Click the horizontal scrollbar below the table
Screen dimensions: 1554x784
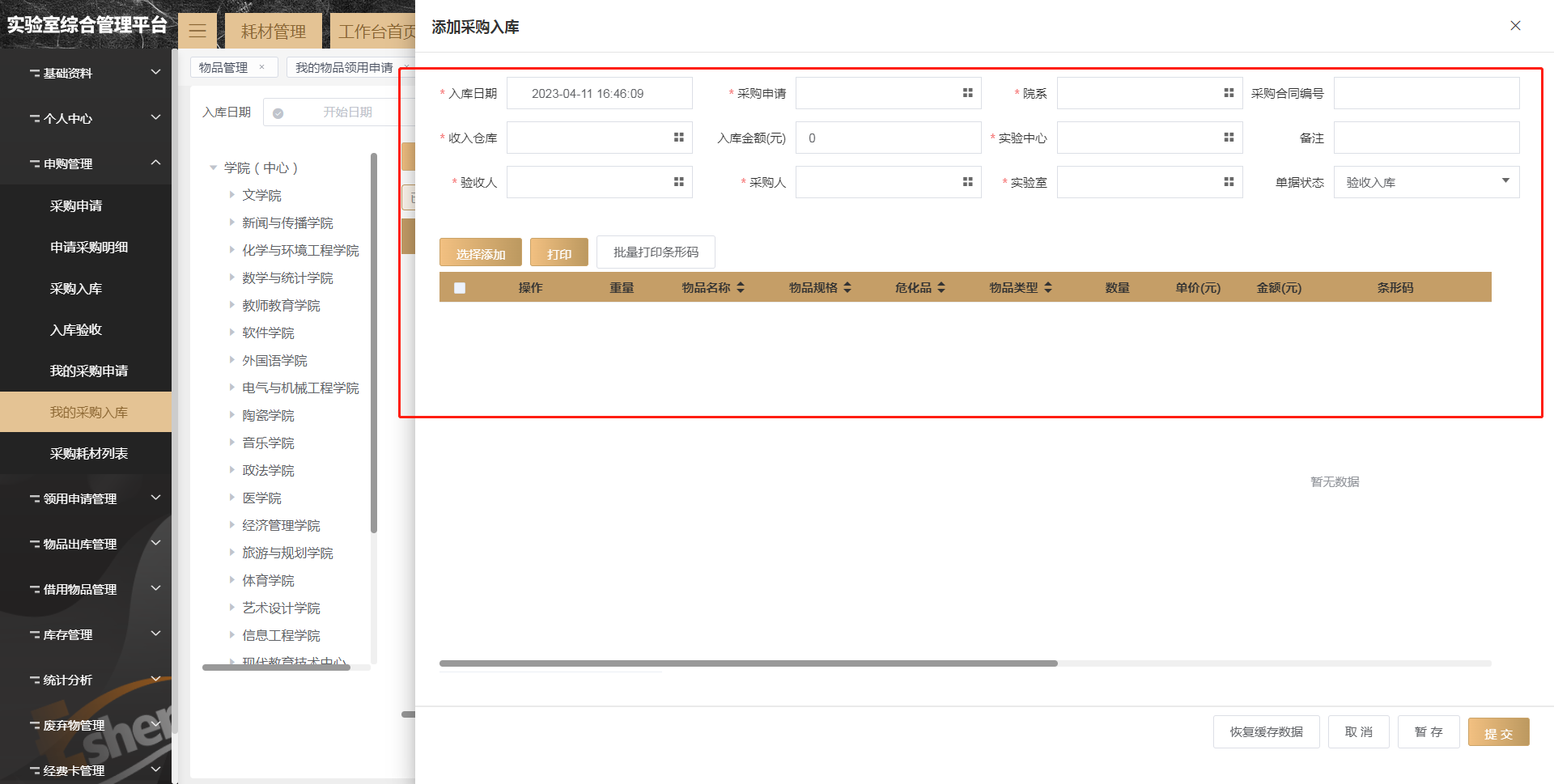748,663
